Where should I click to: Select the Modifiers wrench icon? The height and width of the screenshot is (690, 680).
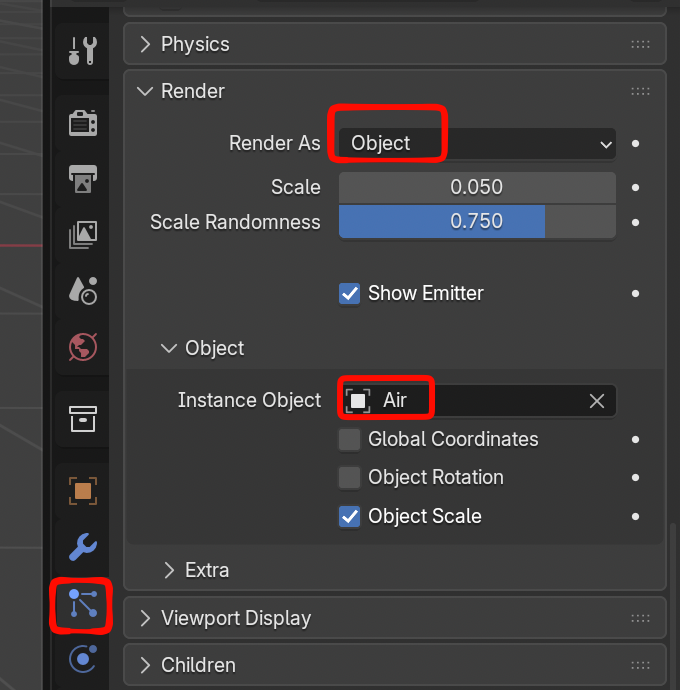coord(82,546)
